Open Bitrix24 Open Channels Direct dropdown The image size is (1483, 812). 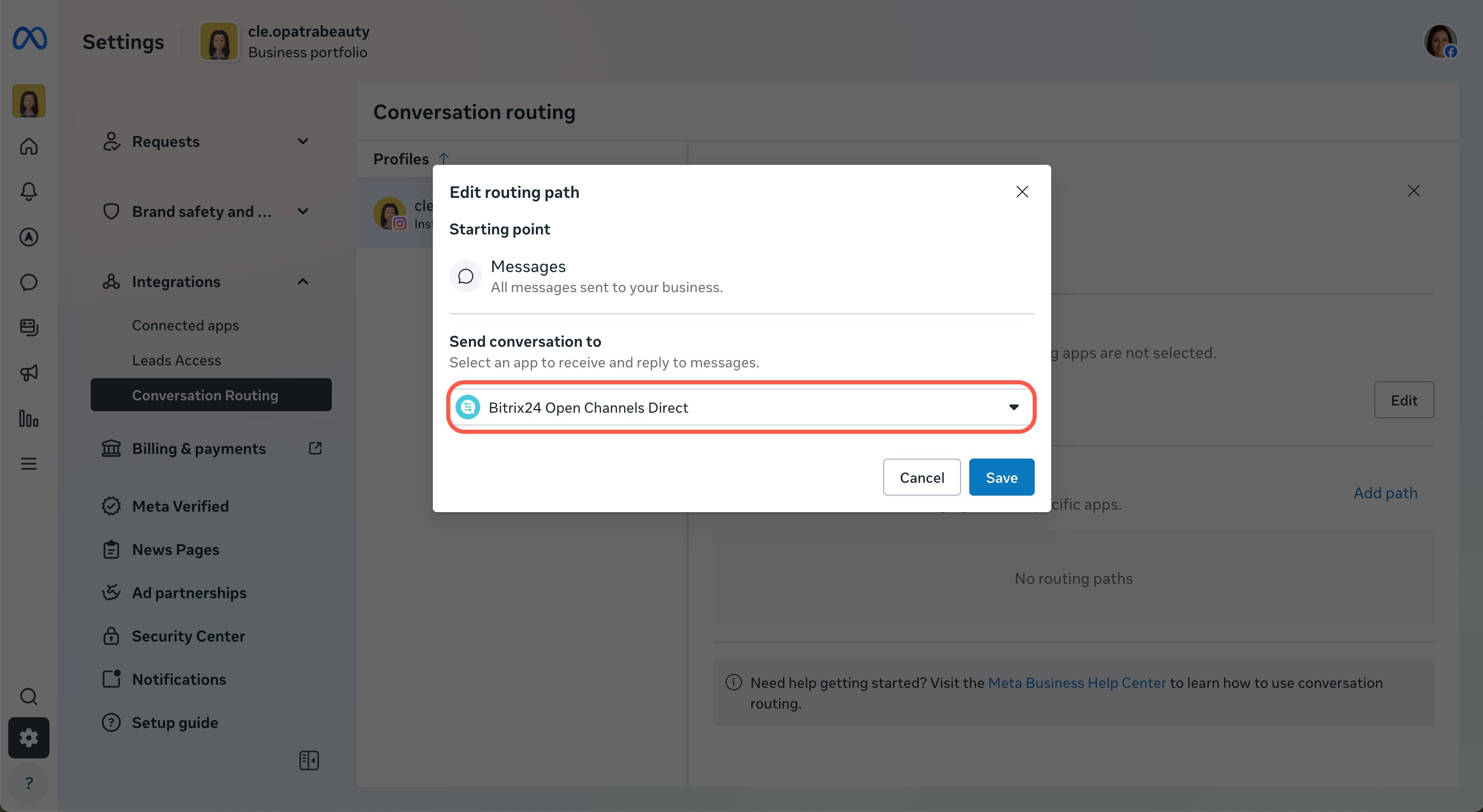pyautogui.click(x=740, y=408)
